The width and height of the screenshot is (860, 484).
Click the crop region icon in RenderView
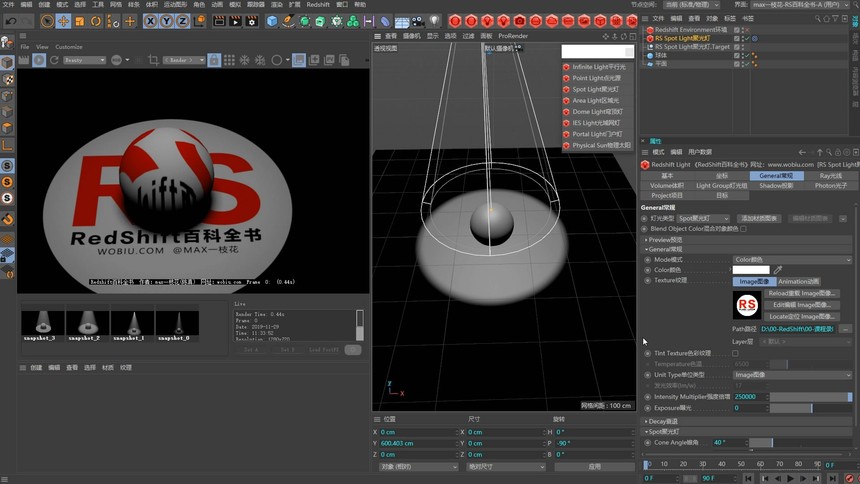pyautogui.click(x=153, y=60)
